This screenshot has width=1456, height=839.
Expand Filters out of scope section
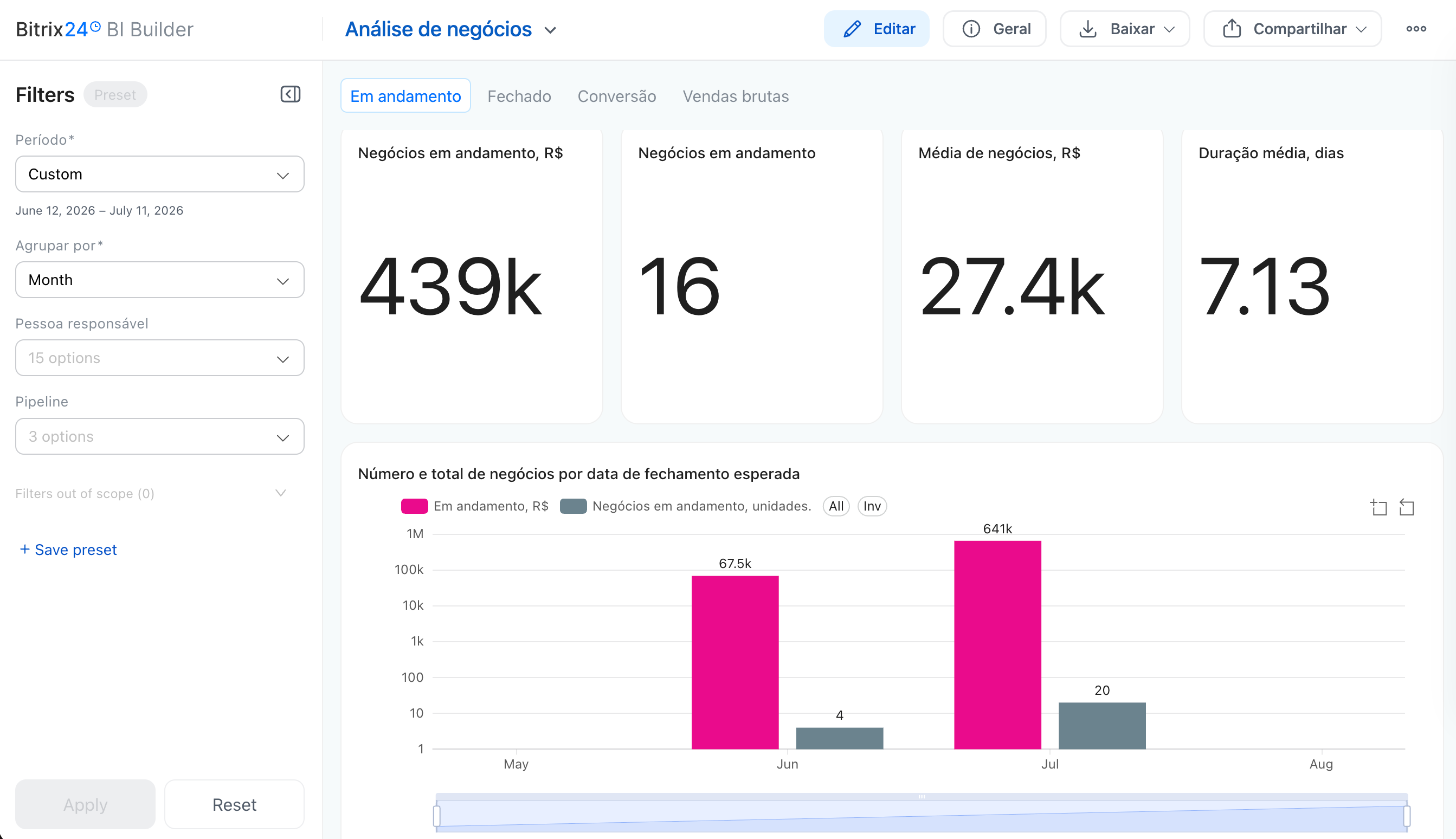[x=152, y=493]
